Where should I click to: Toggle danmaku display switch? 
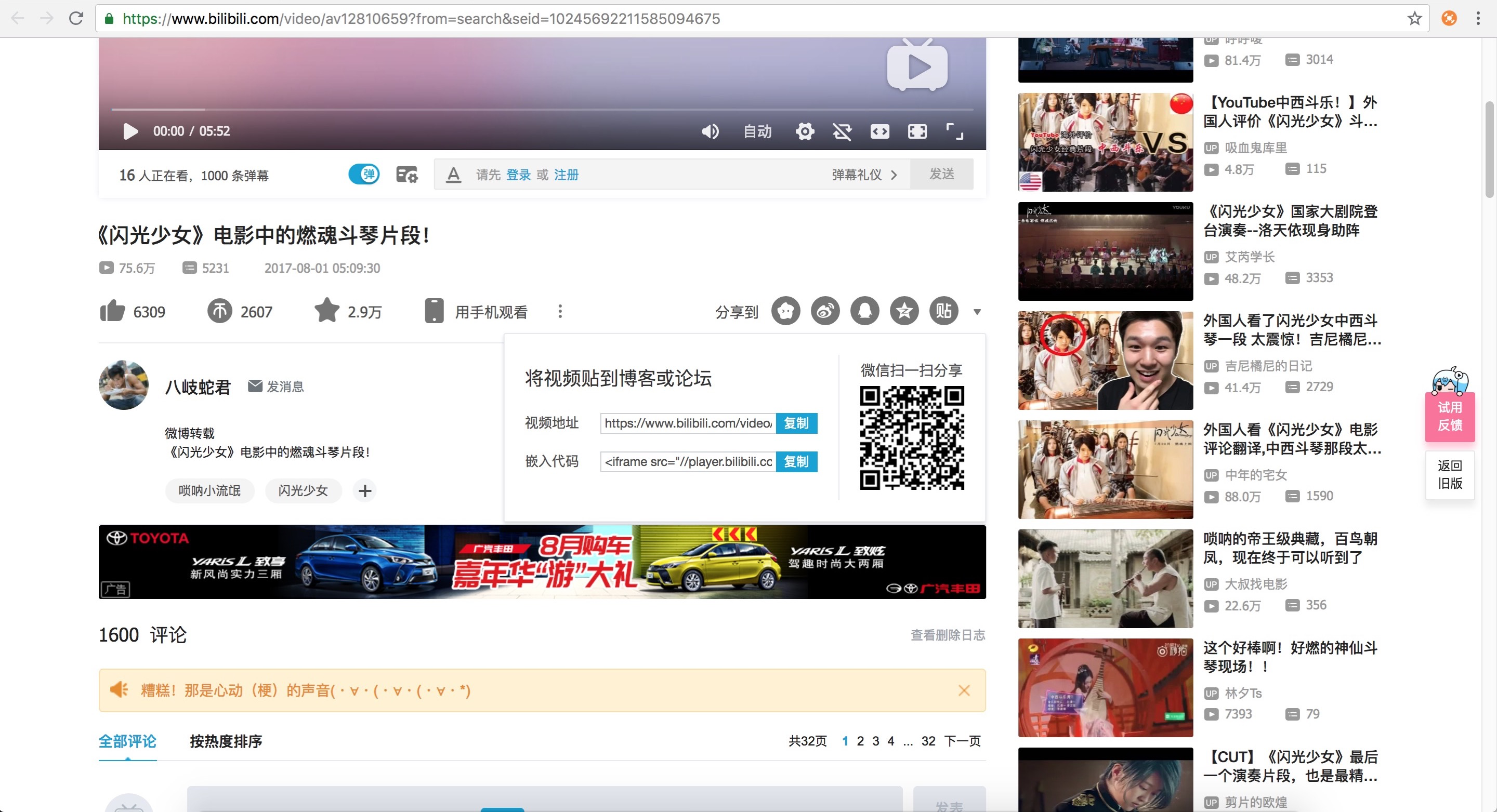coord(364,174)
